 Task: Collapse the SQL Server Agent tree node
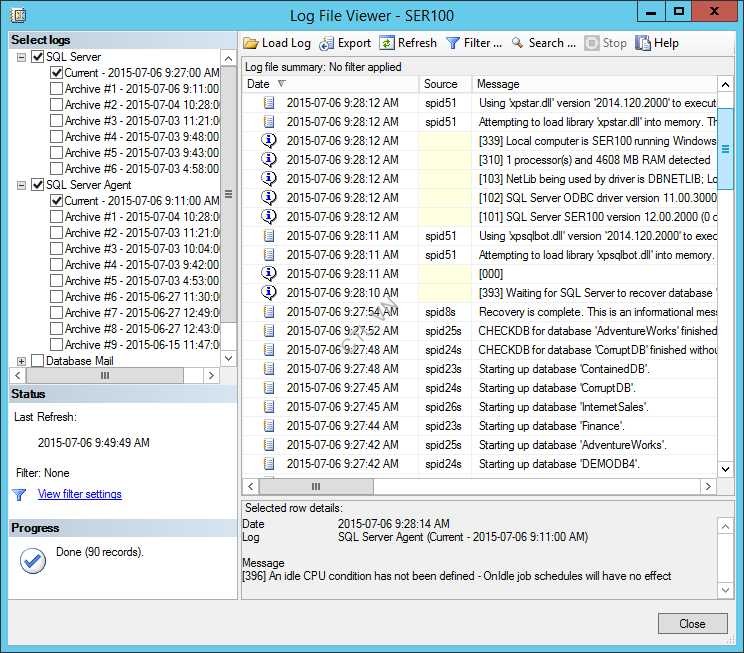tap(21, 185)
